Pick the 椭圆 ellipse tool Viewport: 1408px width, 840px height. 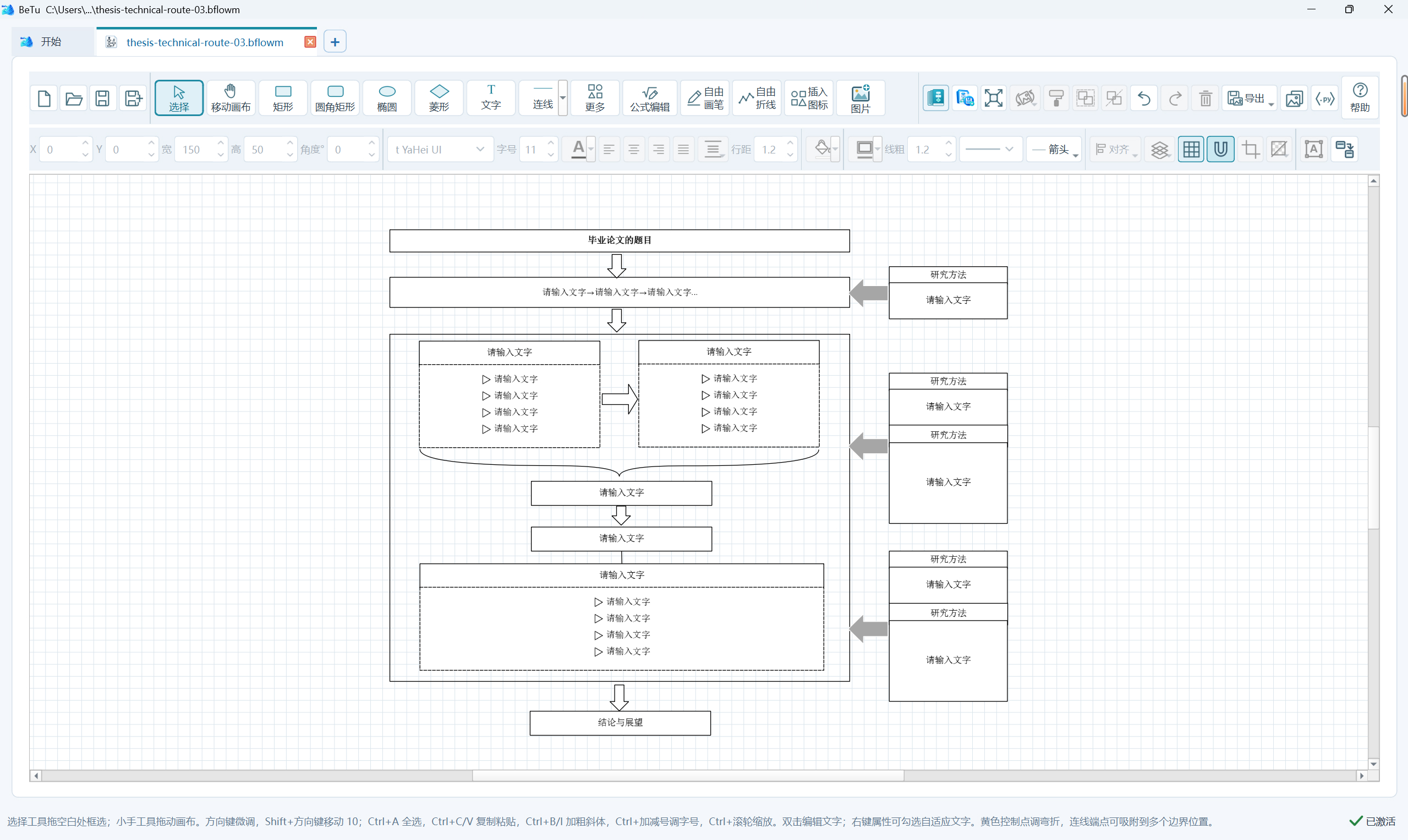coord(387,98)
